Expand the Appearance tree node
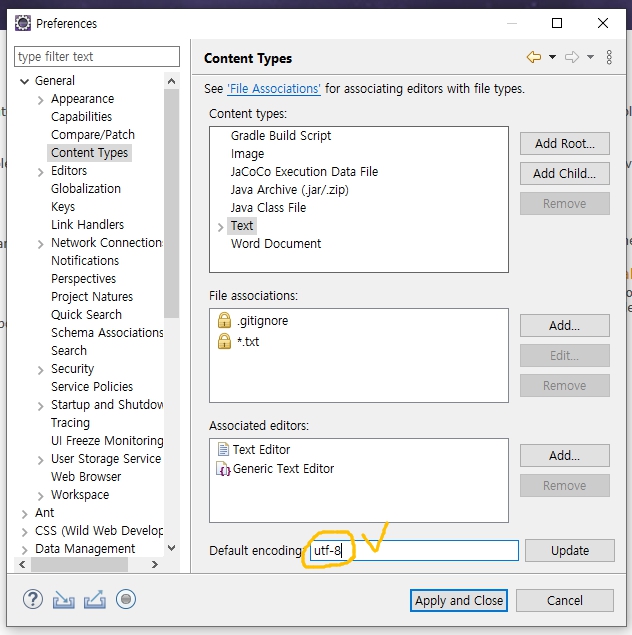Viewport: 632px width, 635px height. coord(40,100)
